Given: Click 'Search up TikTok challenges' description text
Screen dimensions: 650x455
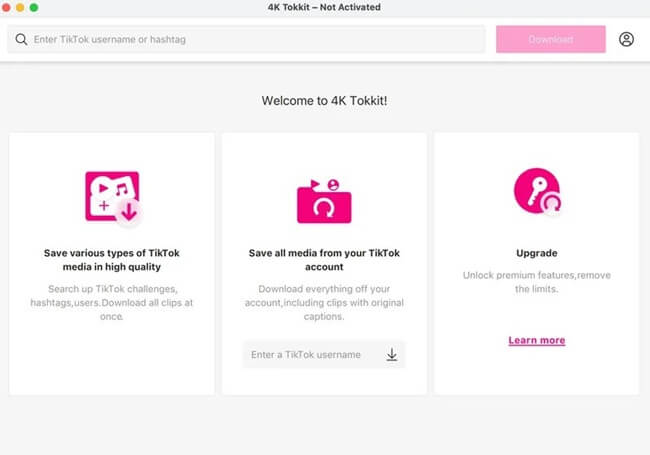Looking at the screenshot, I should [x=112, y=303].
